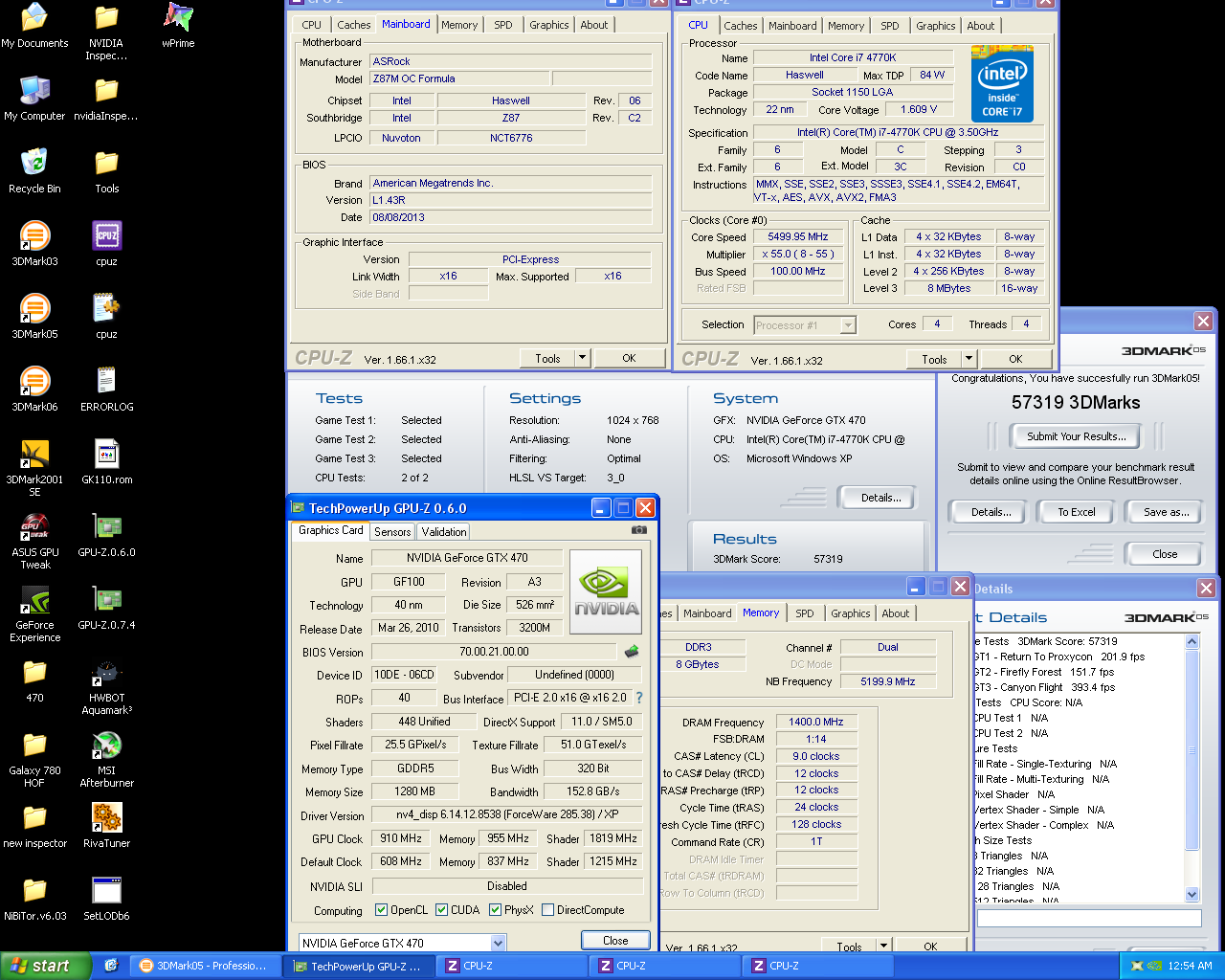Open wPrime desktop shortcut
This screenshot has height=980, width=1225.
point(178,24)
